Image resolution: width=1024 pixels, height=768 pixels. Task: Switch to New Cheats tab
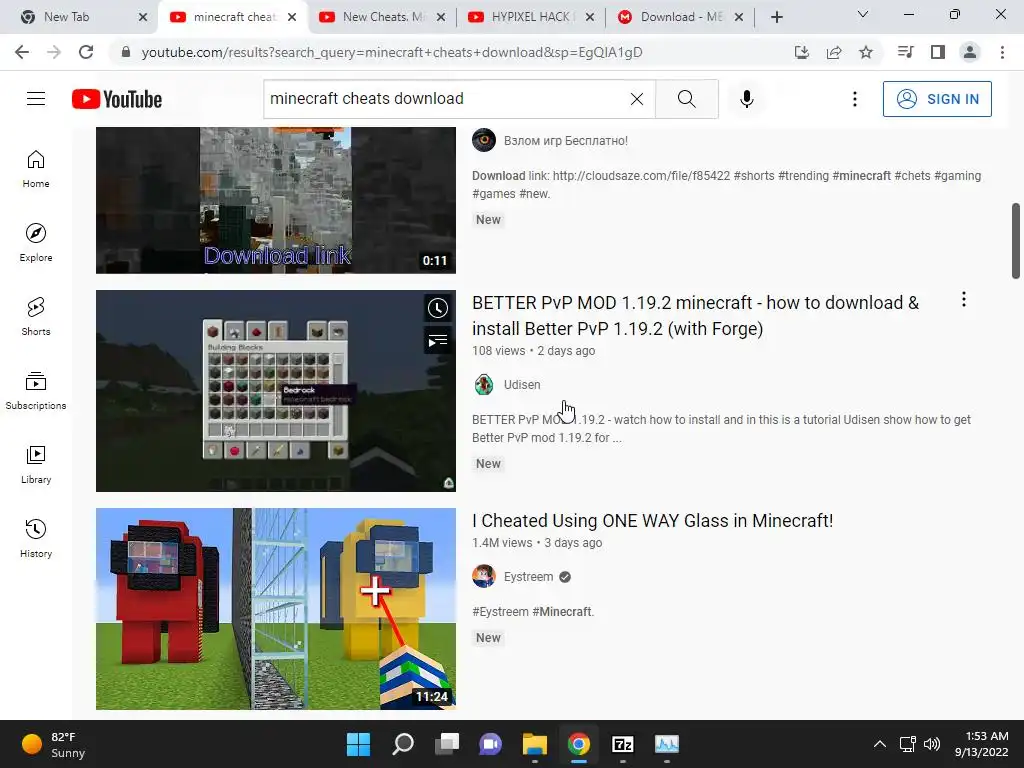(383, 17)
